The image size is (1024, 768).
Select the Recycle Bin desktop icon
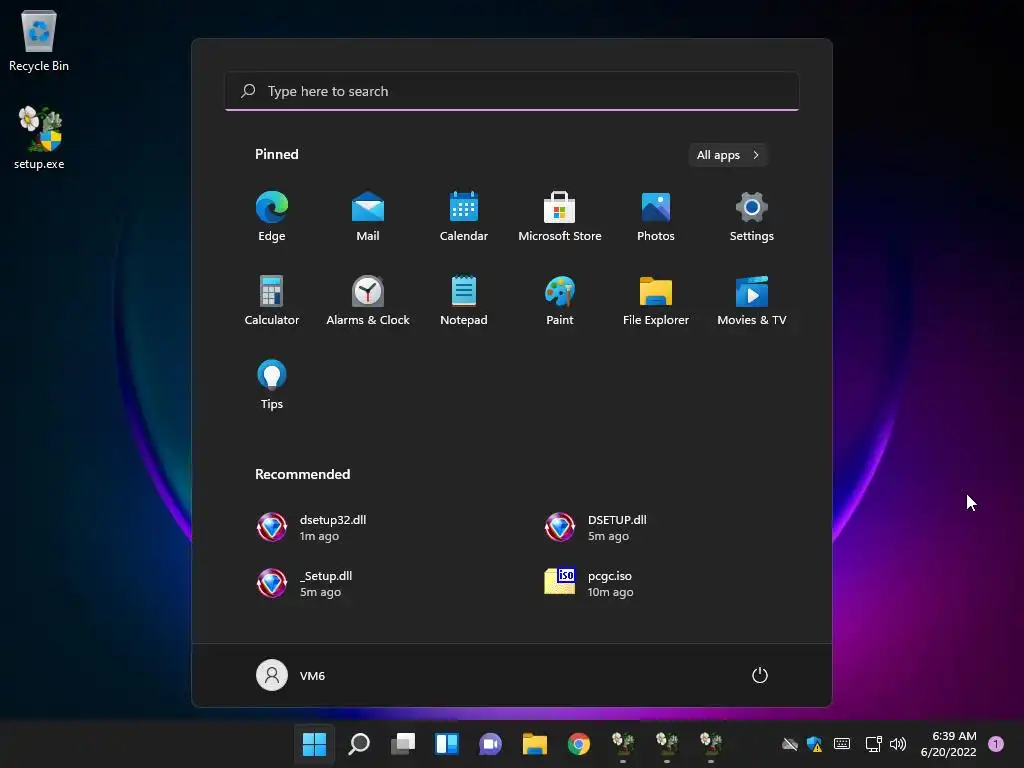pyautogui.click(x=39, y=40)
